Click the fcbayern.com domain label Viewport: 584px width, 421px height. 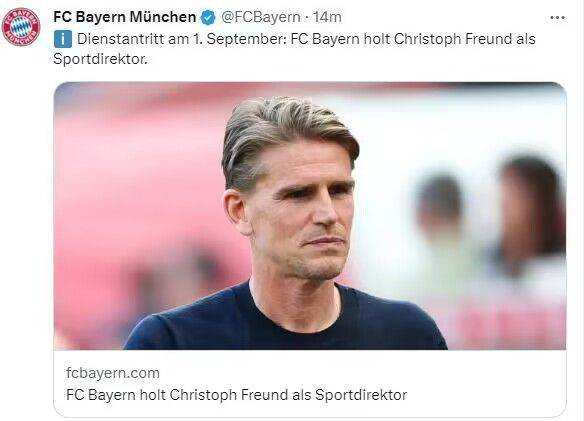click(113, 373)
